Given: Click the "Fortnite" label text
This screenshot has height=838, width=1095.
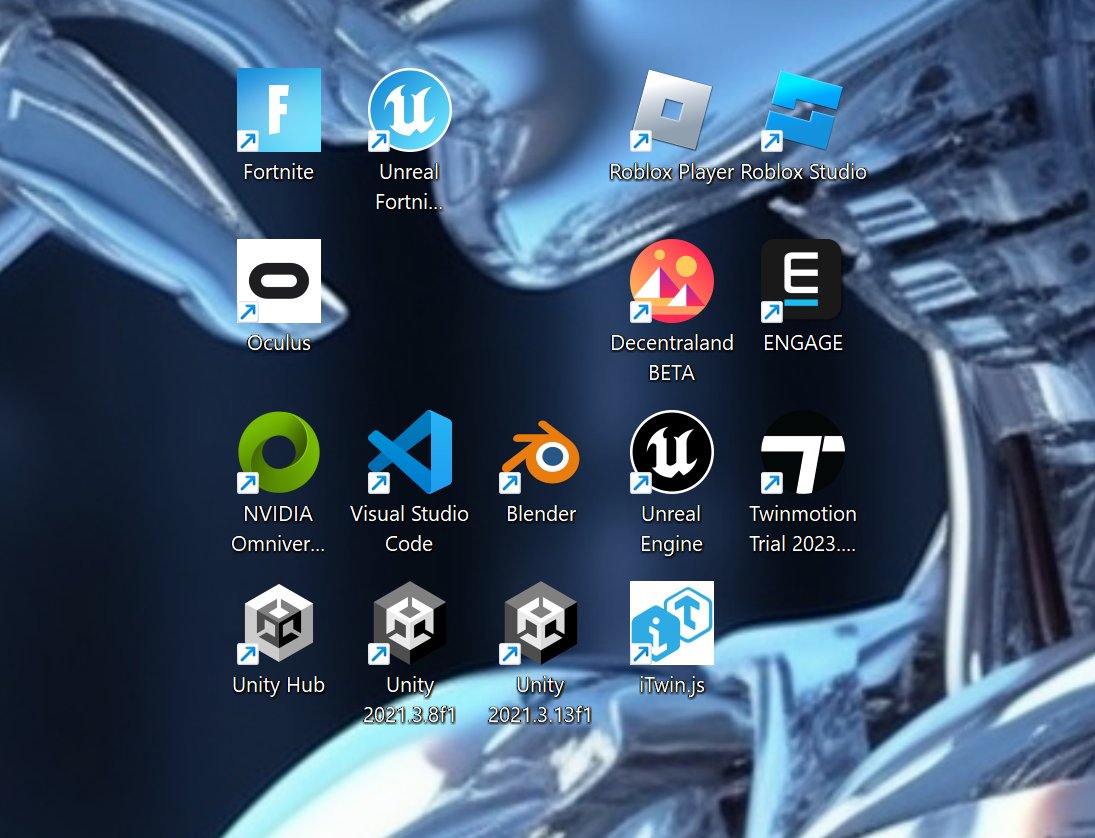Looking at the screenshot, I should [279, 172].
